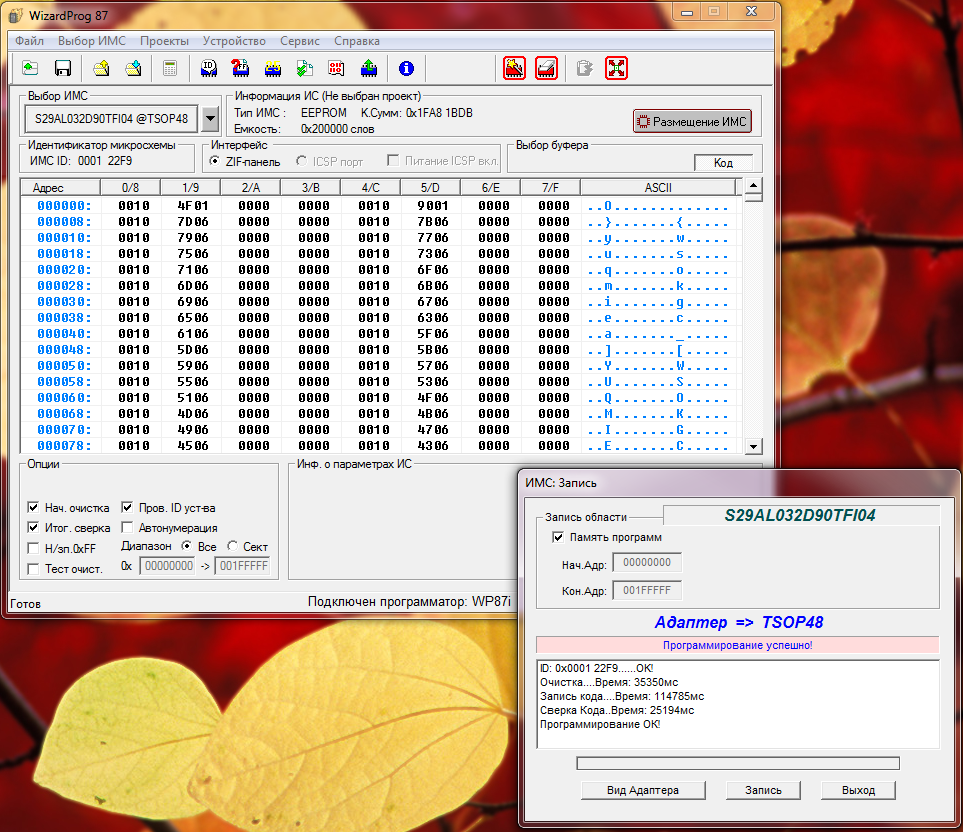Click the blue info icon in the toolbar
Image resolution: width=963 pixels, height=832 pixels.
tap(406, 68)
